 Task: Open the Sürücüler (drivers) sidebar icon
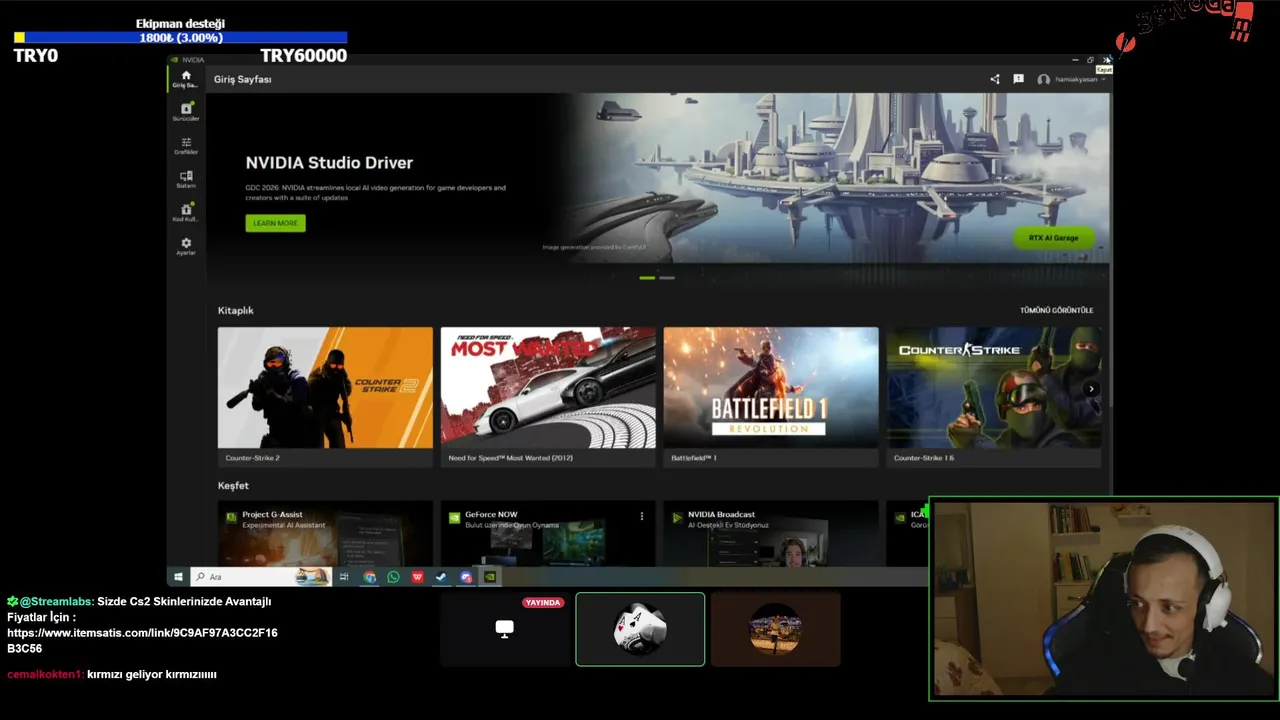point(186,111)
